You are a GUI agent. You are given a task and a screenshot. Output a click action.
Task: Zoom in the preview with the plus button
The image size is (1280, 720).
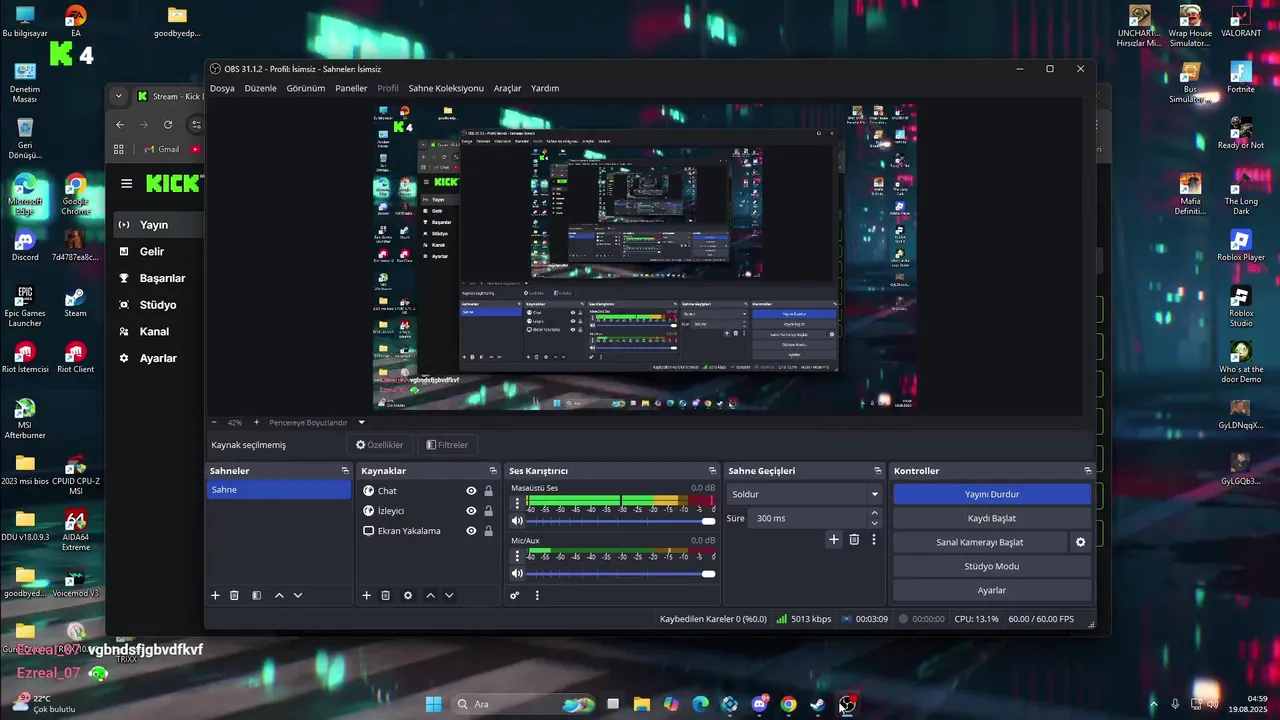pos(256,422)
